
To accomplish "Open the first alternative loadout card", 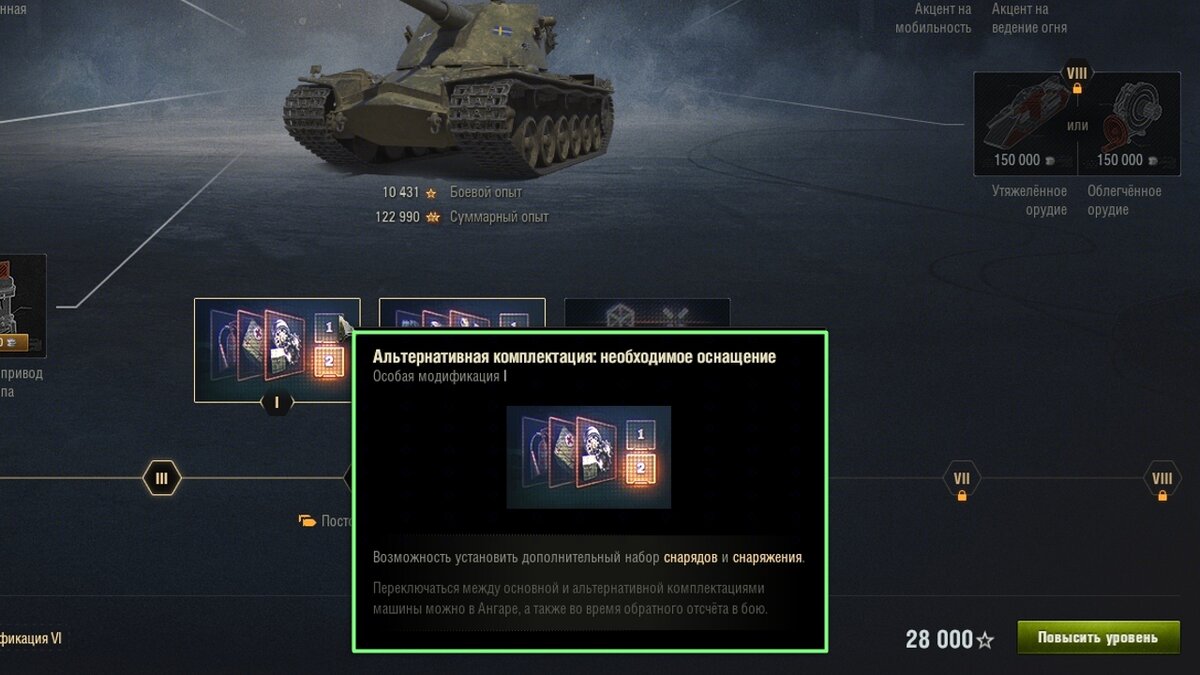I will (277, 350).
